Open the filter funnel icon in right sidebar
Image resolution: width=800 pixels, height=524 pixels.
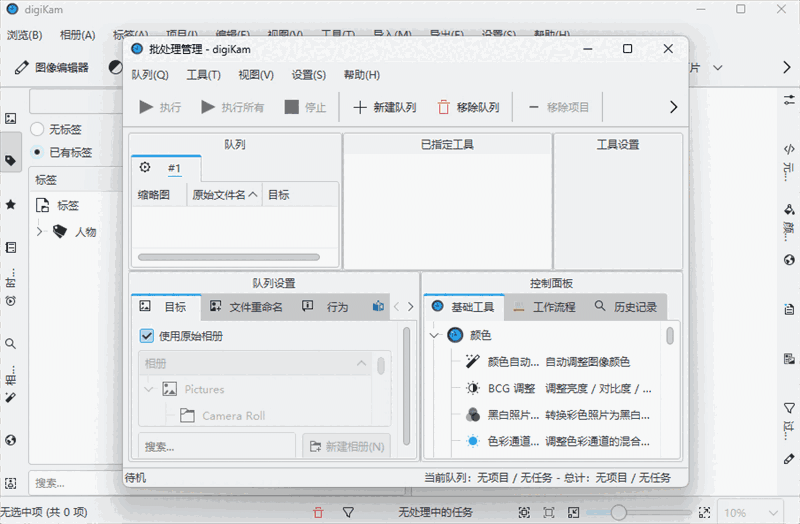pyautogui.click(x=789, y=407)
